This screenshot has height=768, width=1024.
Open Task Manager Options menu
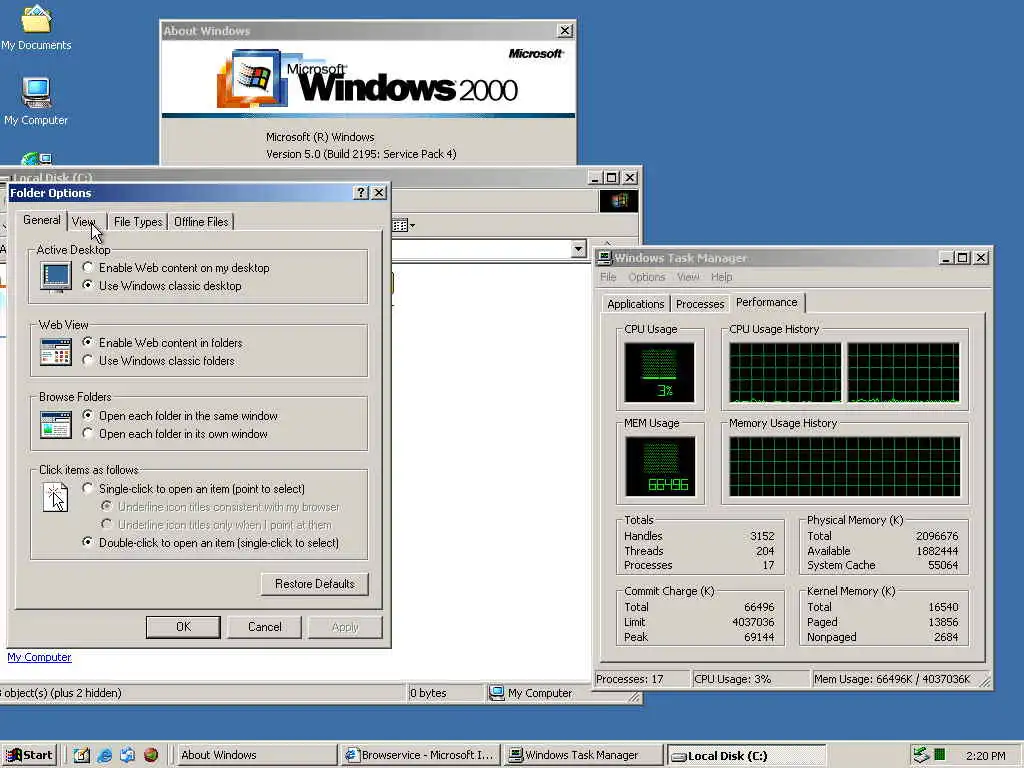click(647, 277)
